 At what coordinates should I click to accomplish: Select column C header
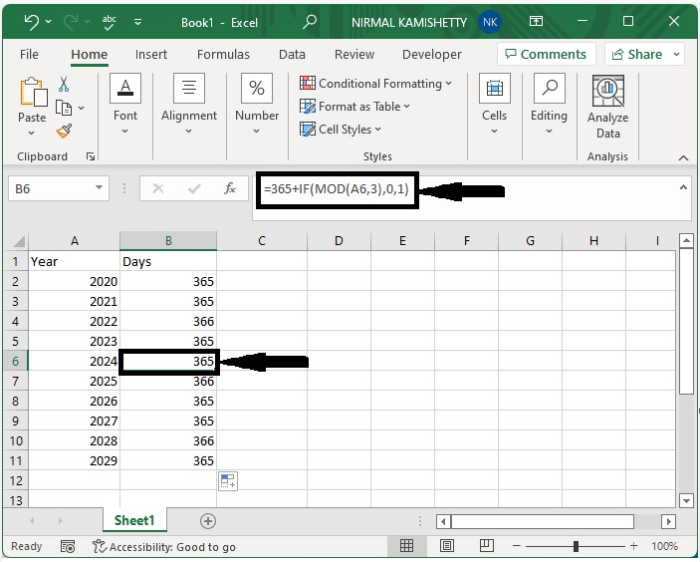tap(262, 241)
